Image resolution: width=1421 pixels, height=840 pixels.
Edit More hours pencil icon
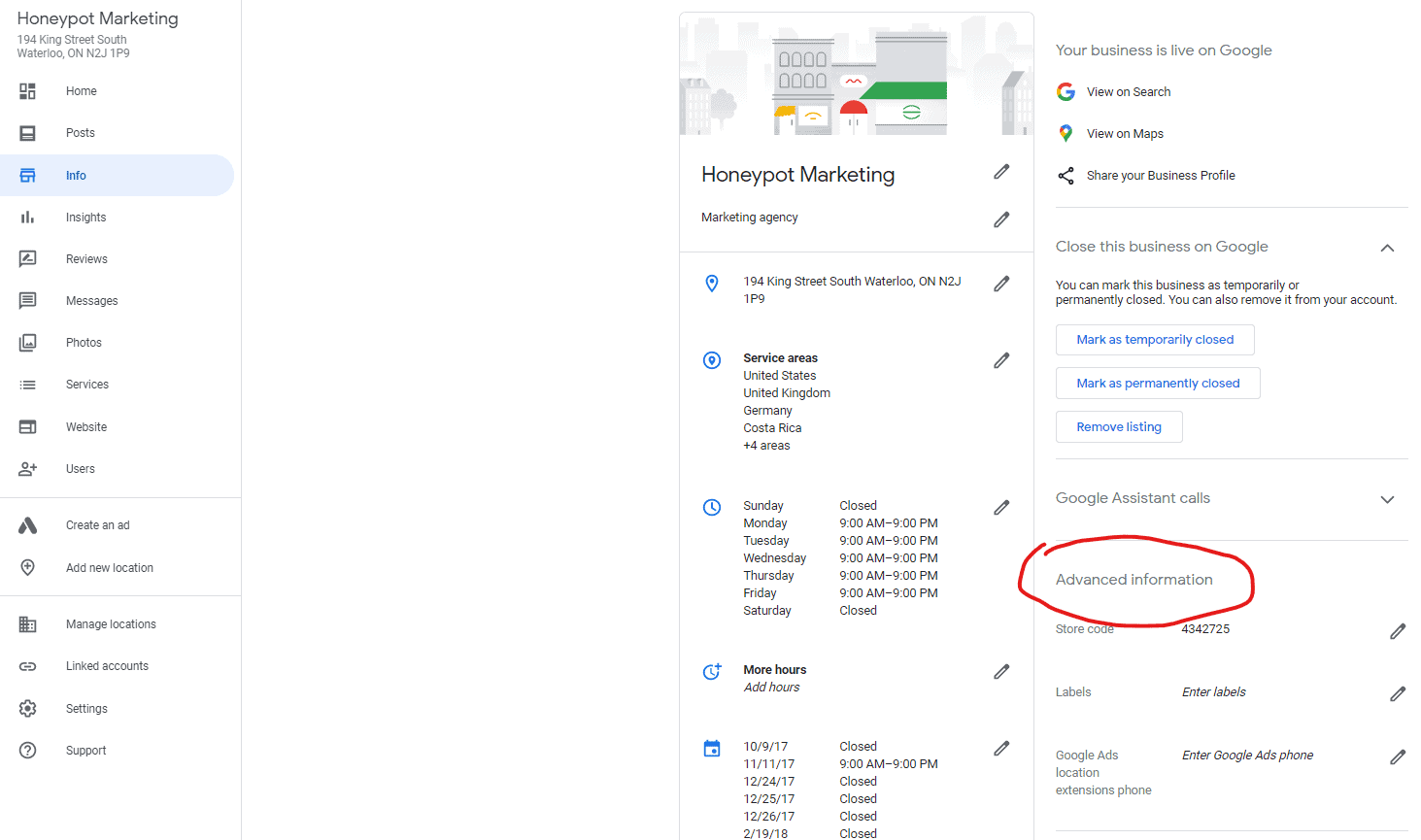[1001, 672]
